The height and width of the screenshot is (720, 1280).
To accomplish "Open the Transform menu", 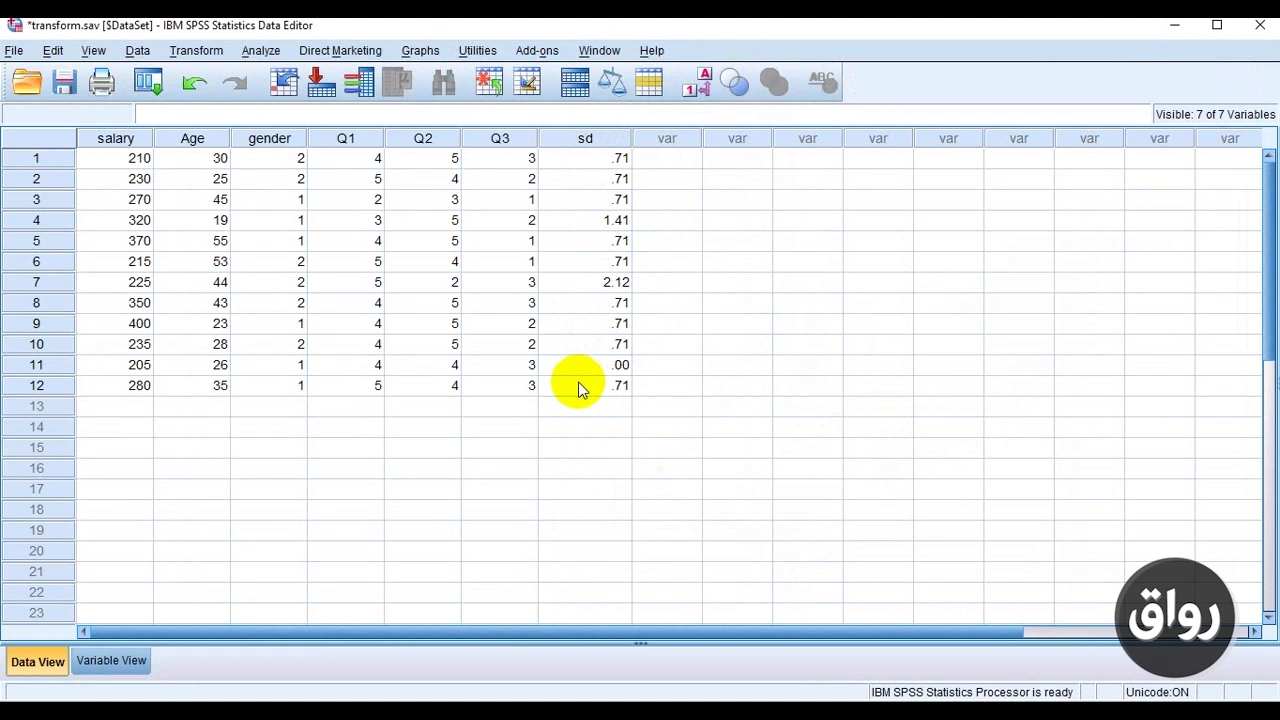I will click(196, 50).
